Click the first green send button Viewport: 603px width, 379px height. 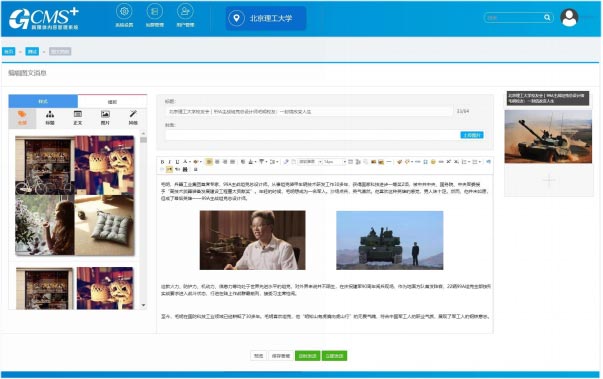click(x=307, y=356)
